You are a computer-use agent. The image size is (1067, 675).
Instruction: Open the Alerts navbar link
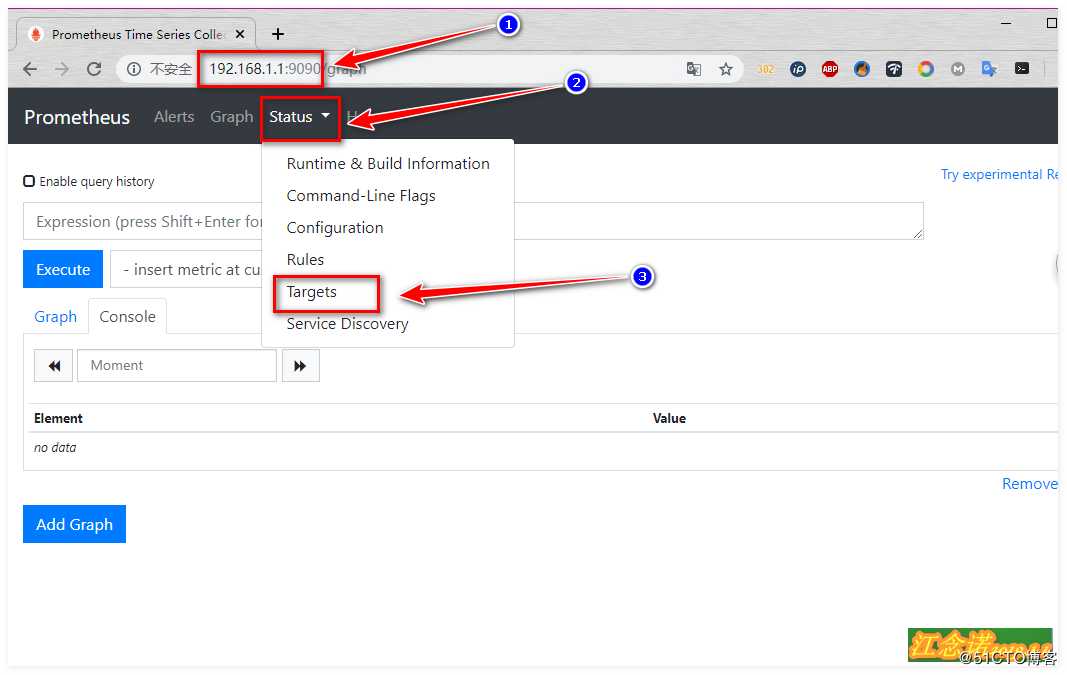pyautogui.click(x=174, y=117)
